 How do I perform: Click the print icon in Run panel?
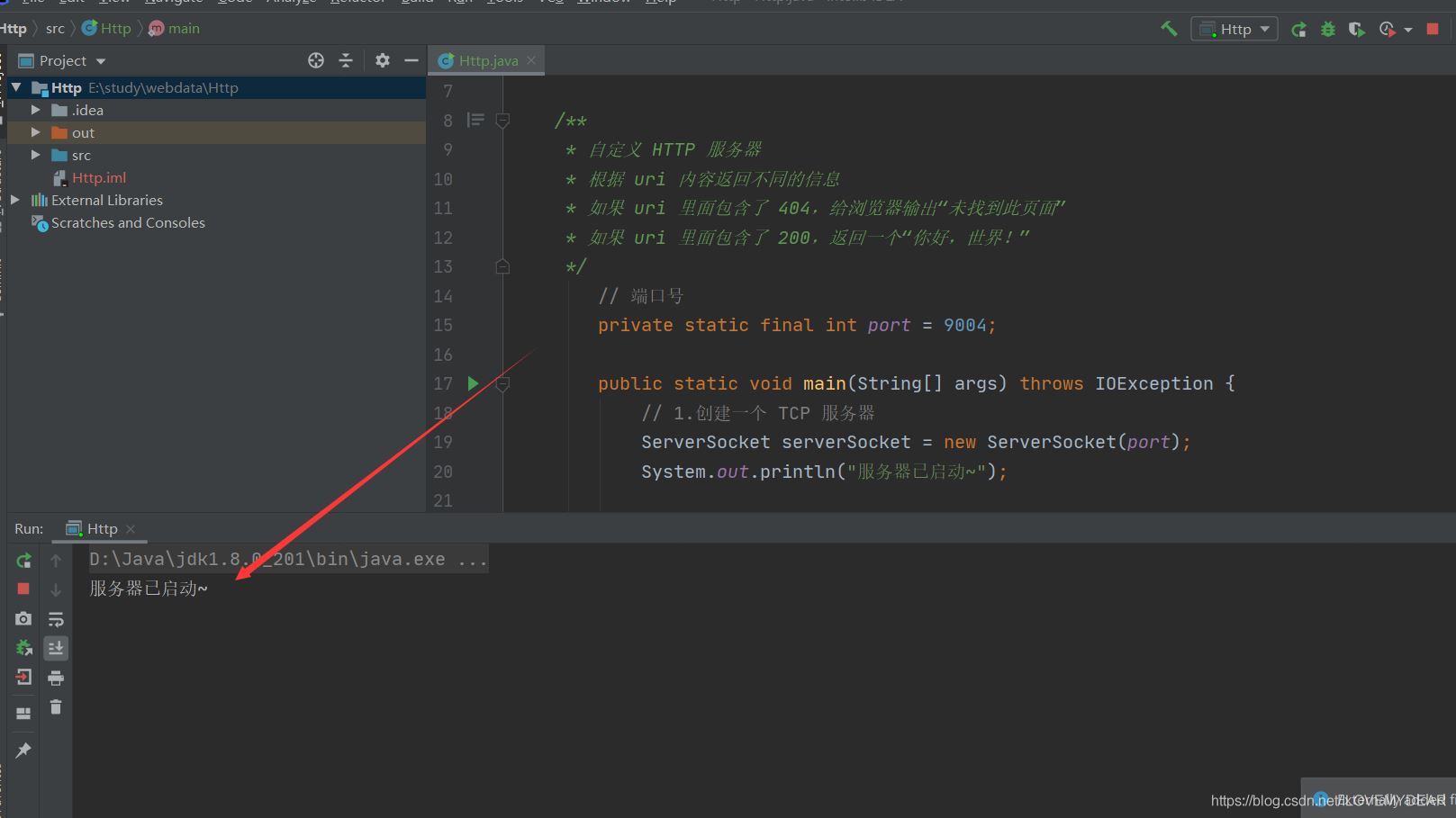tap(56, 678)
